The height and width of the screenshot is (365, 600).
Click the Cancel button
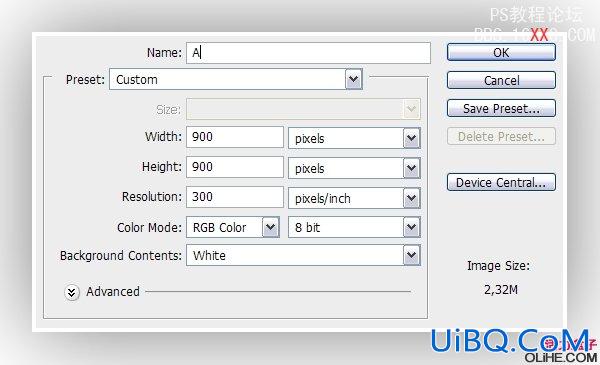pyautogui.click(x=501, y=80)
